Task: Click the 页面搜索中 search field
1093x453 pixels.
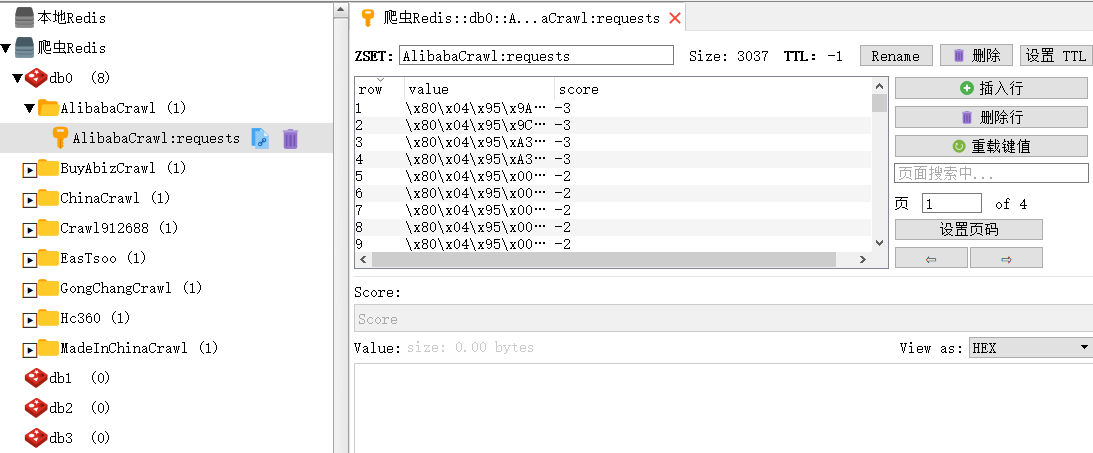Action: tap(991, 173)
